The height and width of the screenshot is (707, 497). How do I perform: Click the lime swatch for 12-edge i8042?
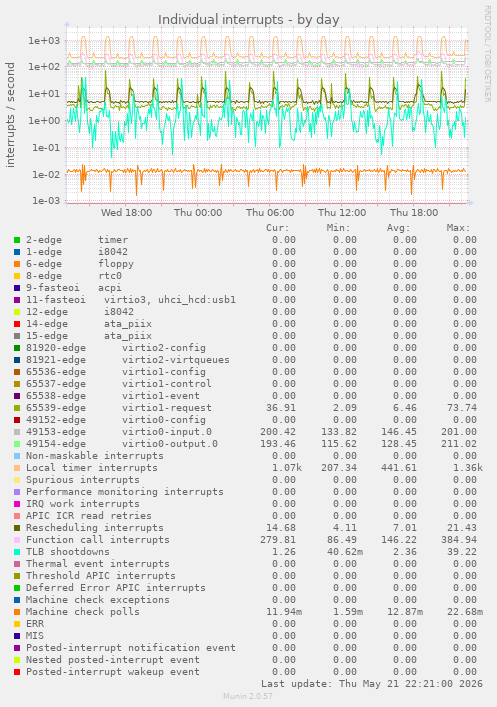pos(17,312)
